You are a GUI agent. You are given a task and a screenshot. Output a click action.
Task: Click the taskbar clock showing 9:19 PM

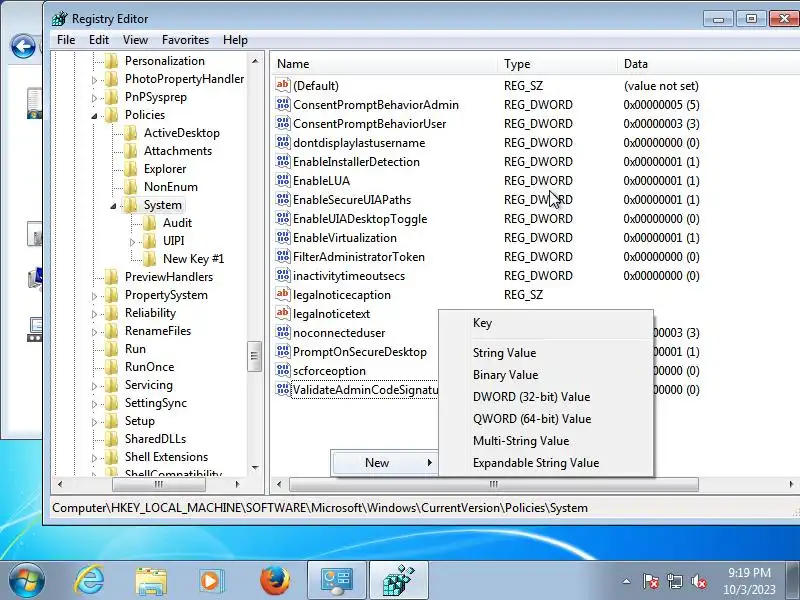749,581
